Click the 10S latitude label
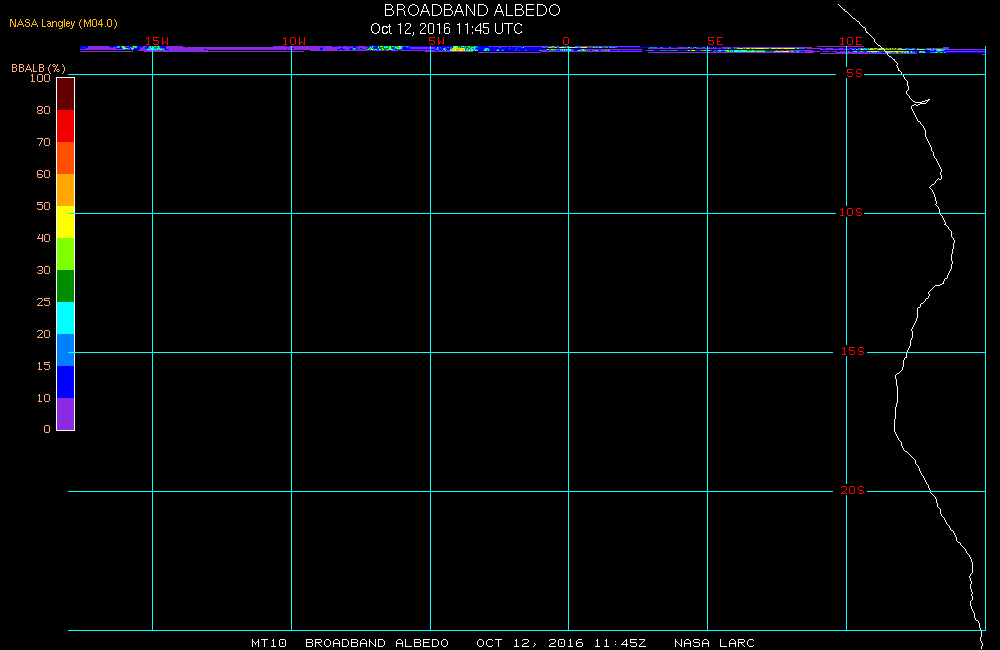Image resolution: width=1000 pixels, height=650 pixels. coord(851,212)
